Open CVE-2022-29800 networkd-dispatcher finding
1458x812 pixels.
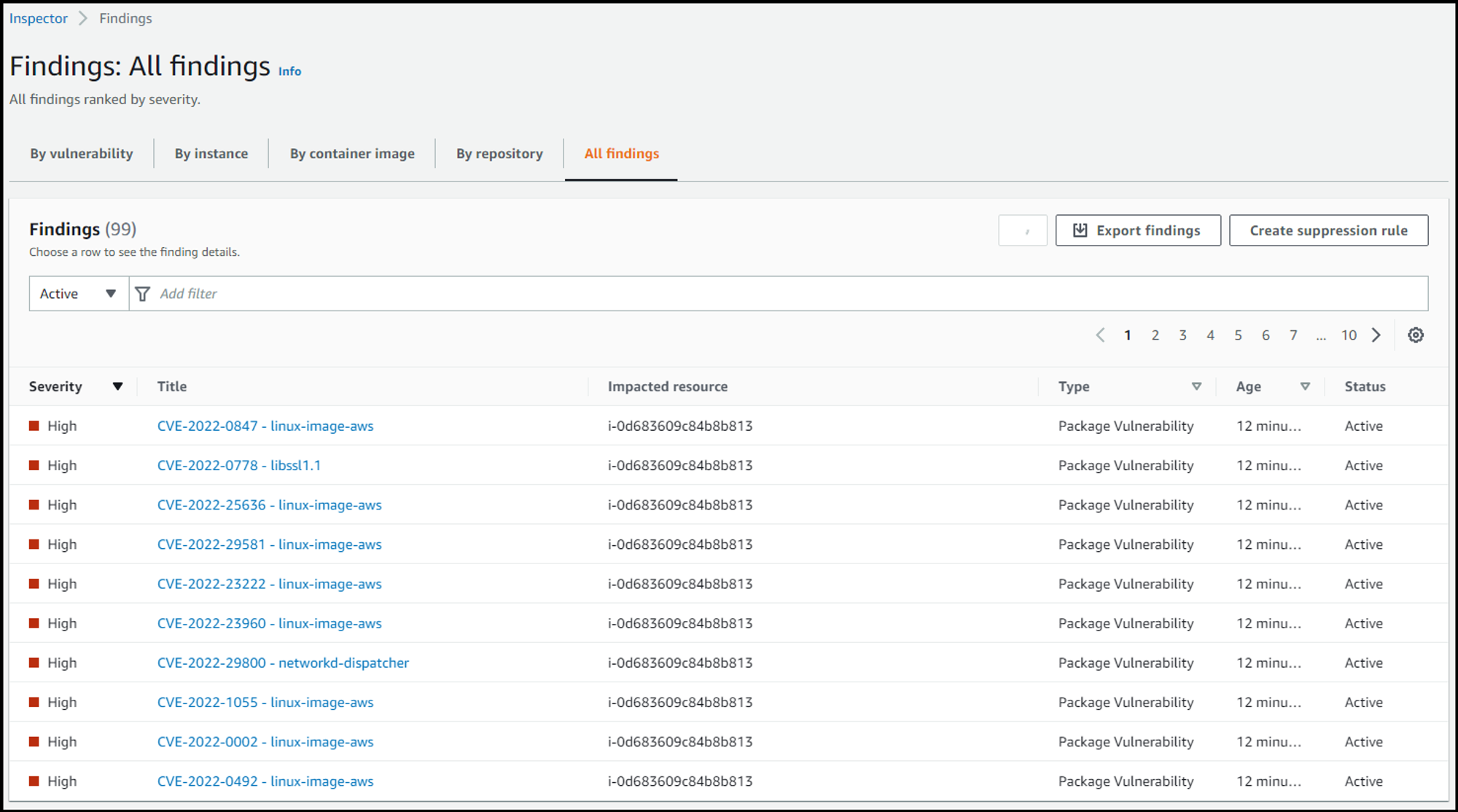pos(283,663)
